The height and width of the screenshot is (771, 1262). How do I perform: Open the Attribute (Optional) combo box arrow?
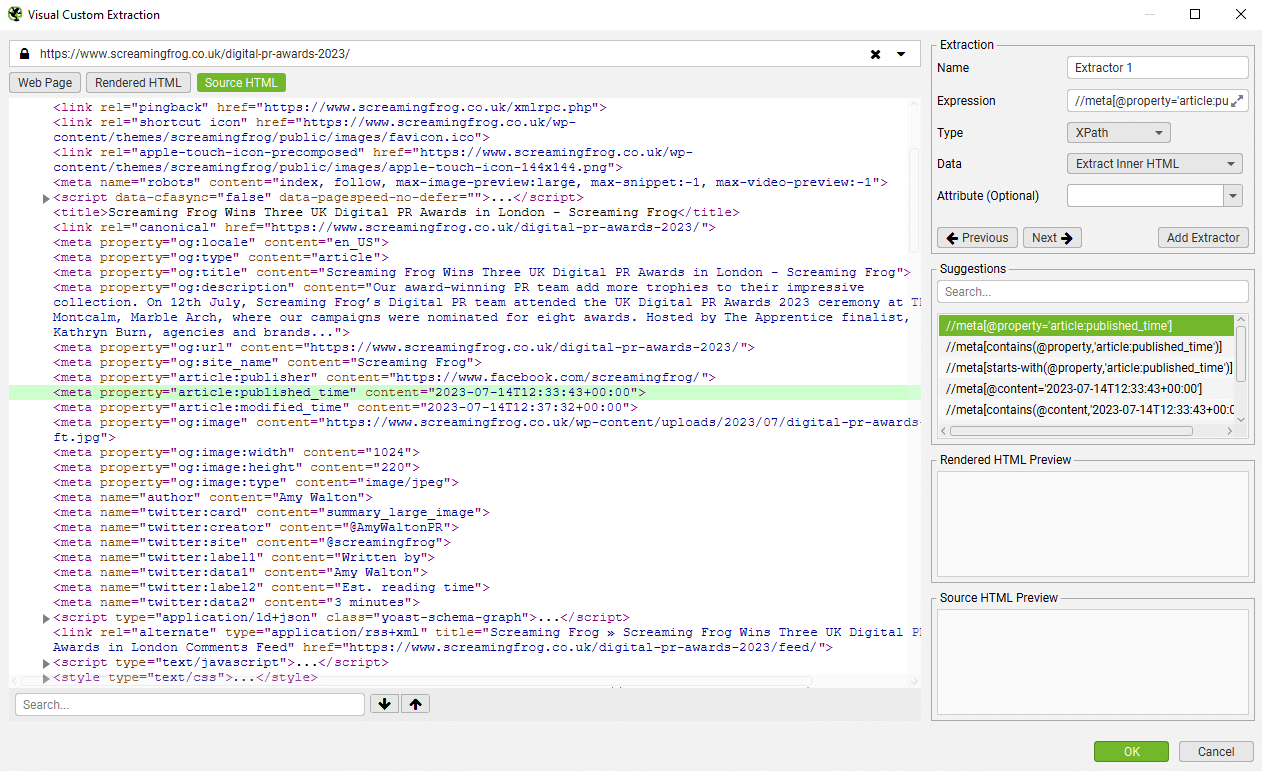click(x=1233, y=196)
